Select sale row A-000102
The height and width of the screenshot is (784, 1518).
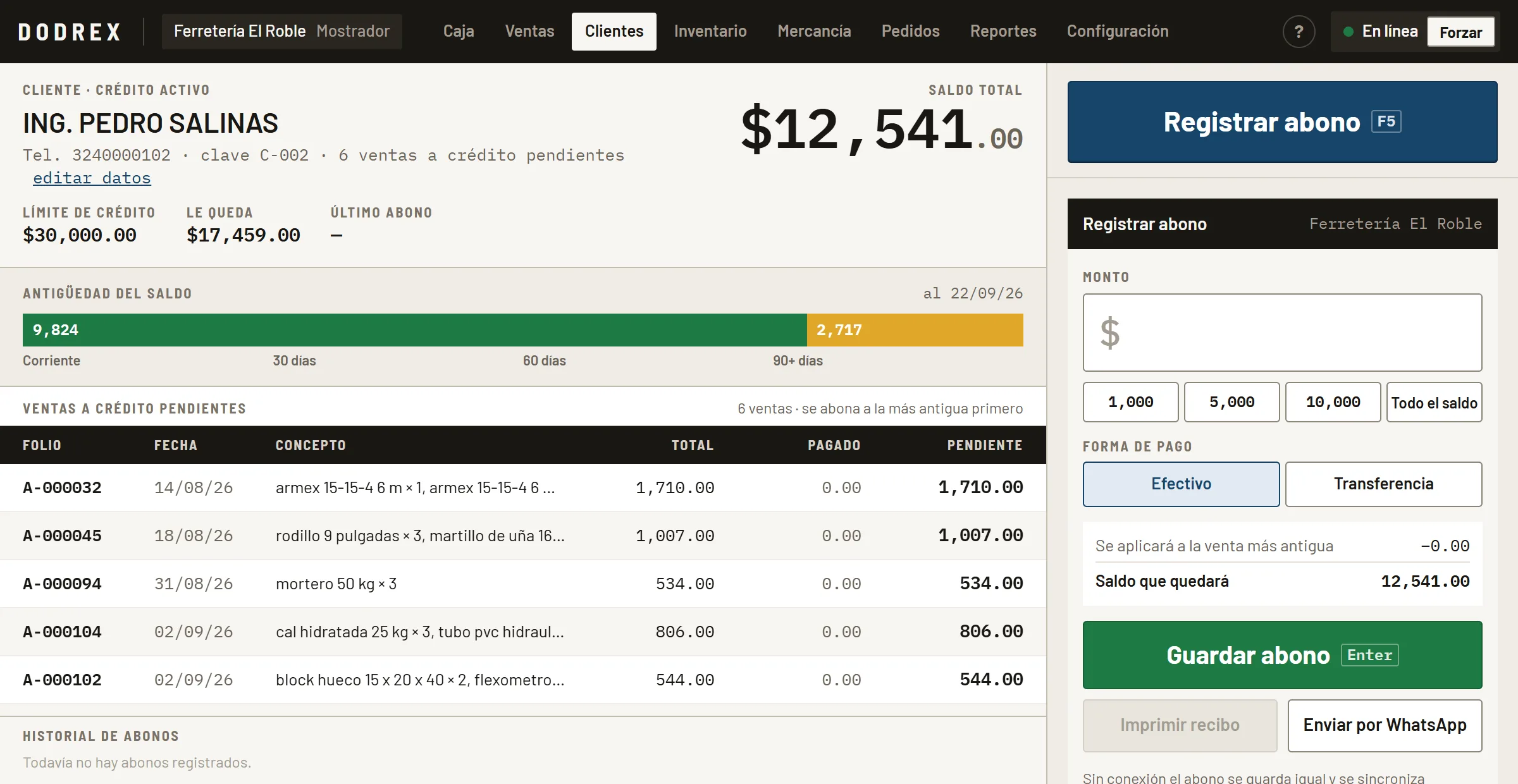(x=523, y=680)
